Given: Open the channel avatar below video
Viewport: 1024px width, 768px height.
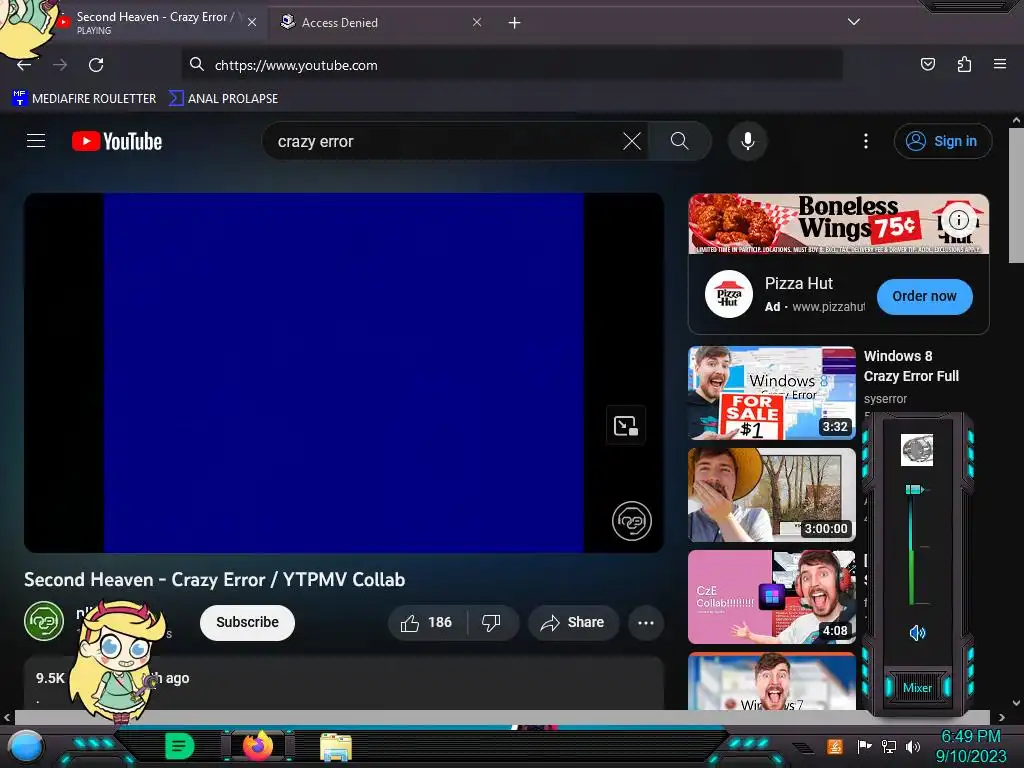Looking at the screenshot, I should click(x=44, y=621).
